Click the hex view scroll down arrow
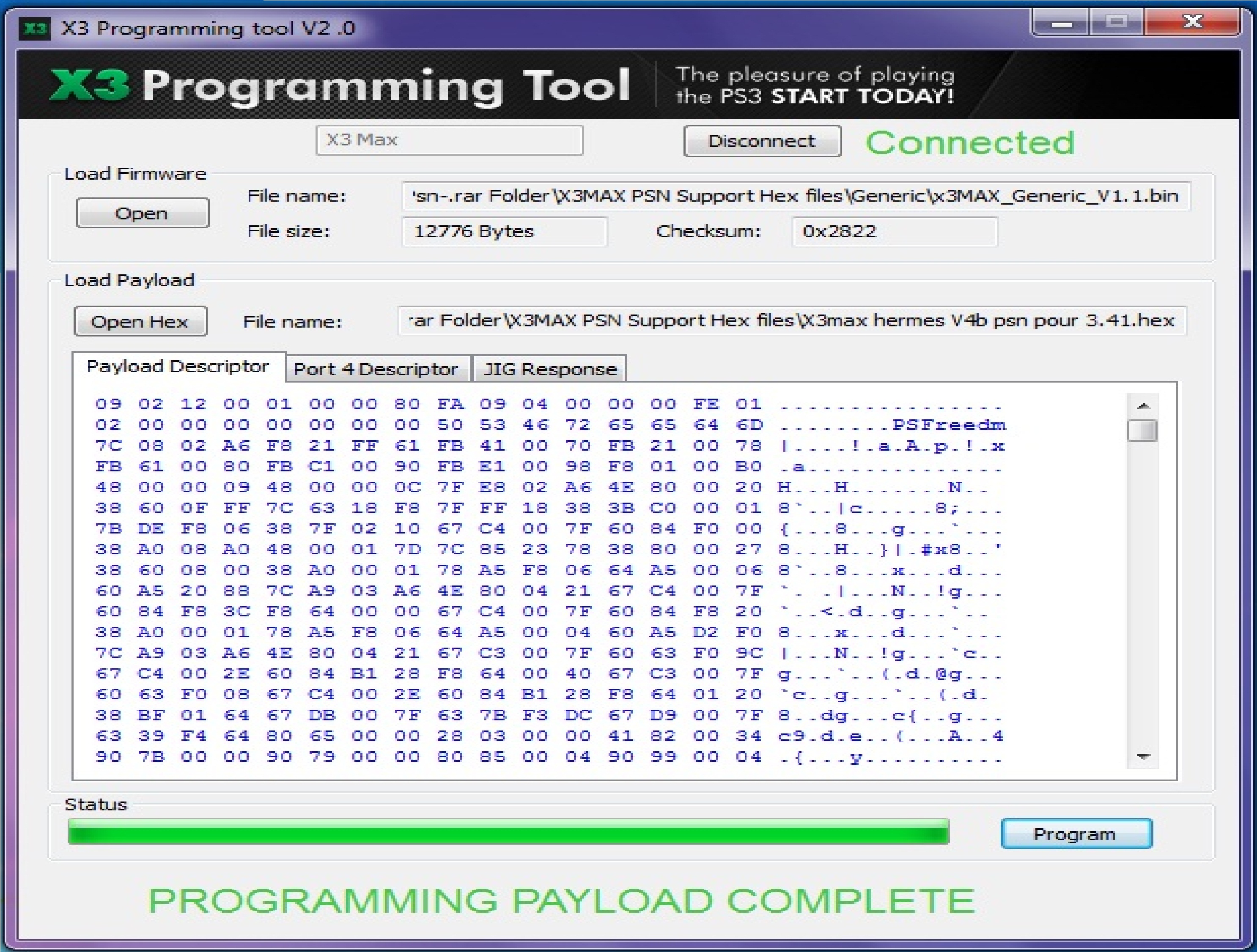The height and width of the screenshot is (952, 1257). (x=1143, y=757)
